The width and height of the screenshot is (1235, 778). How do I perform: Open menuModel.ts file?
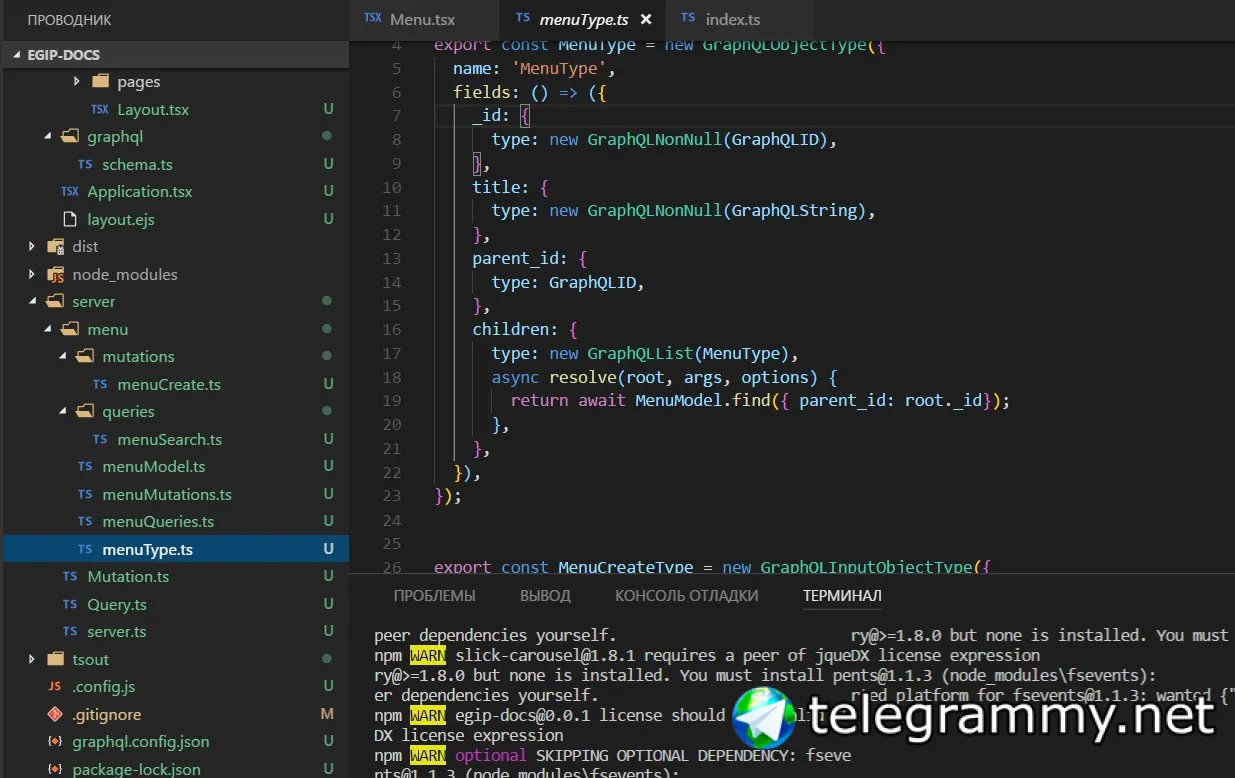click(154, 466)
